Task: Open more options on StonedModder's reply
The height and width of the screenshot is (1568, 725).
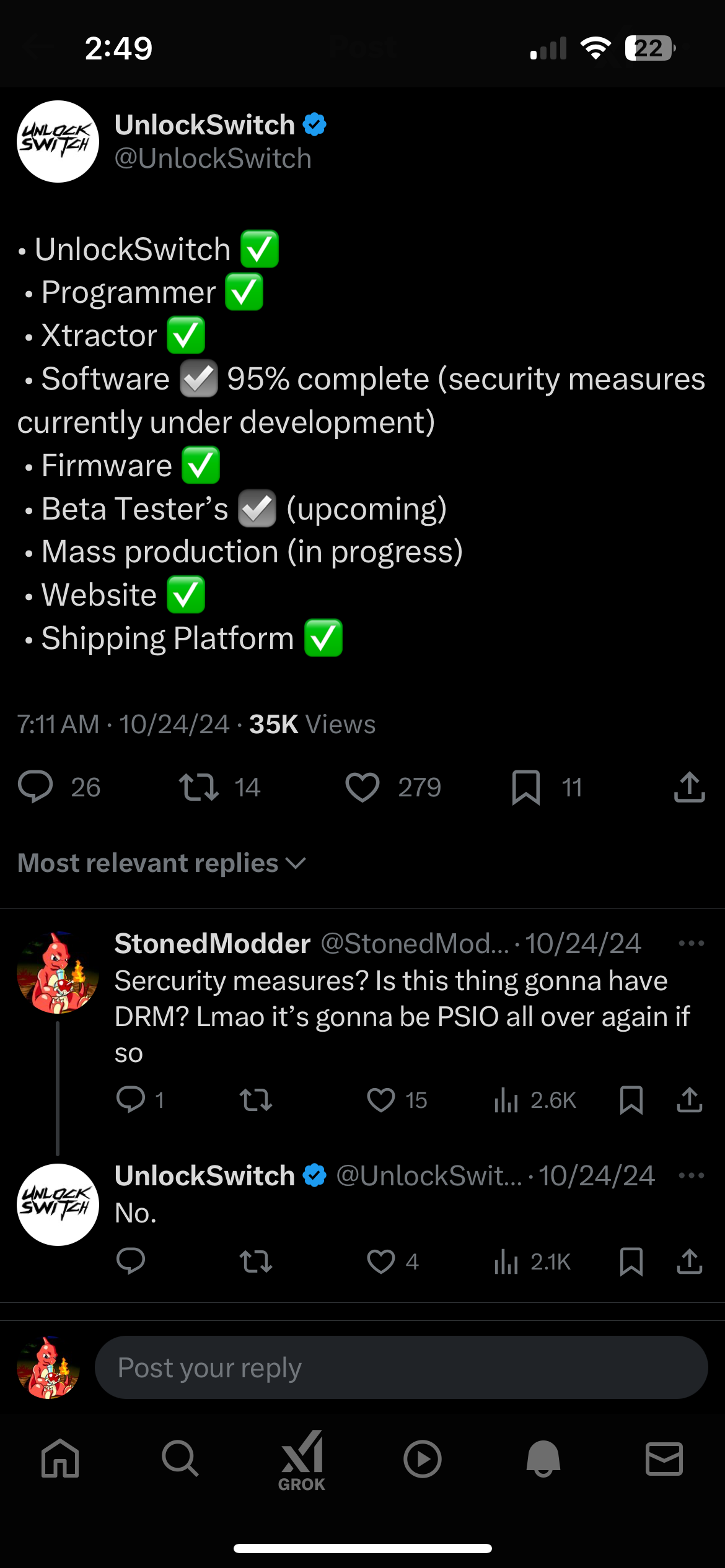Action: pos(692,943)
